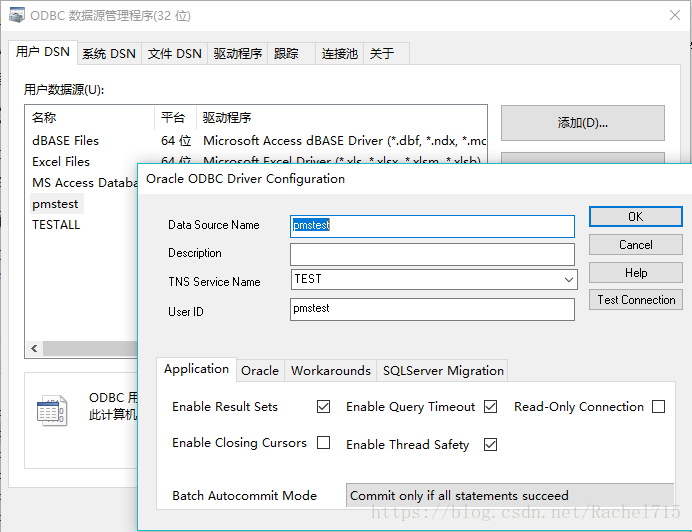
Task: Click the ODBC data source icon in info panel
Action: (x=52, y=411)
